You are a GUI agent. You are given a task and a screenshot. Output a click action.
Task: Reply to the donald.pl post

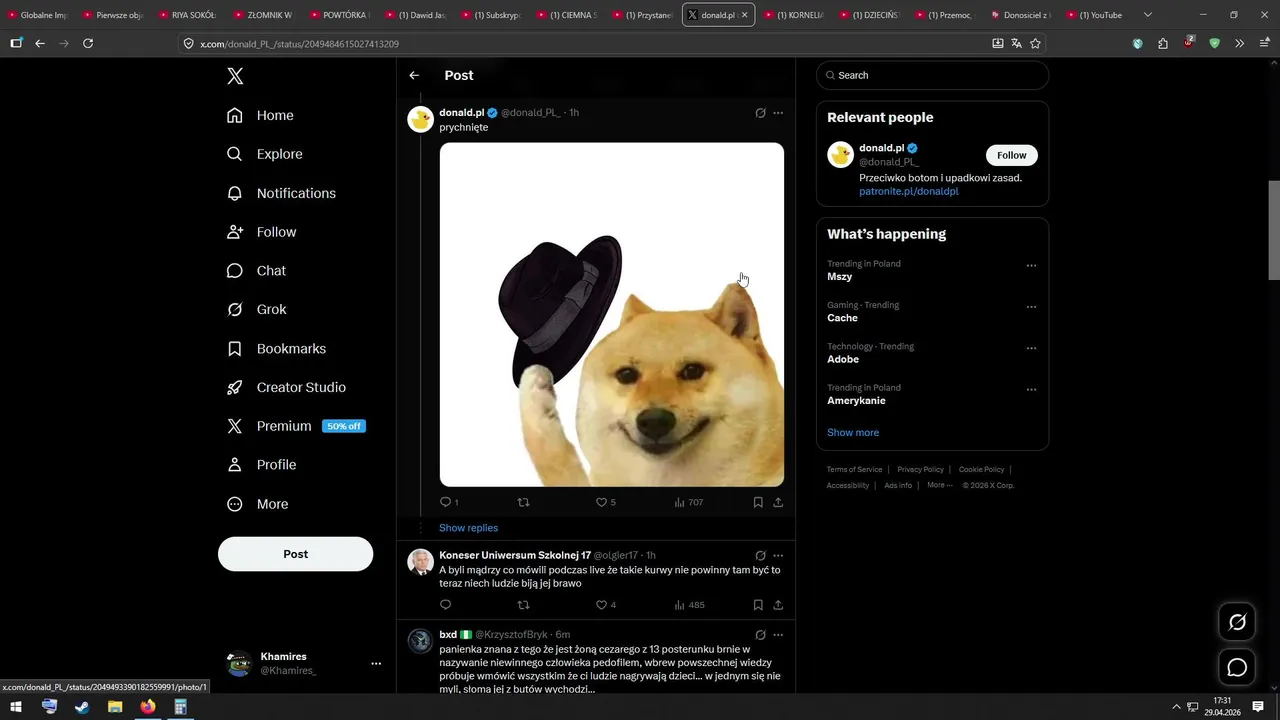click(x=449, y=502)
